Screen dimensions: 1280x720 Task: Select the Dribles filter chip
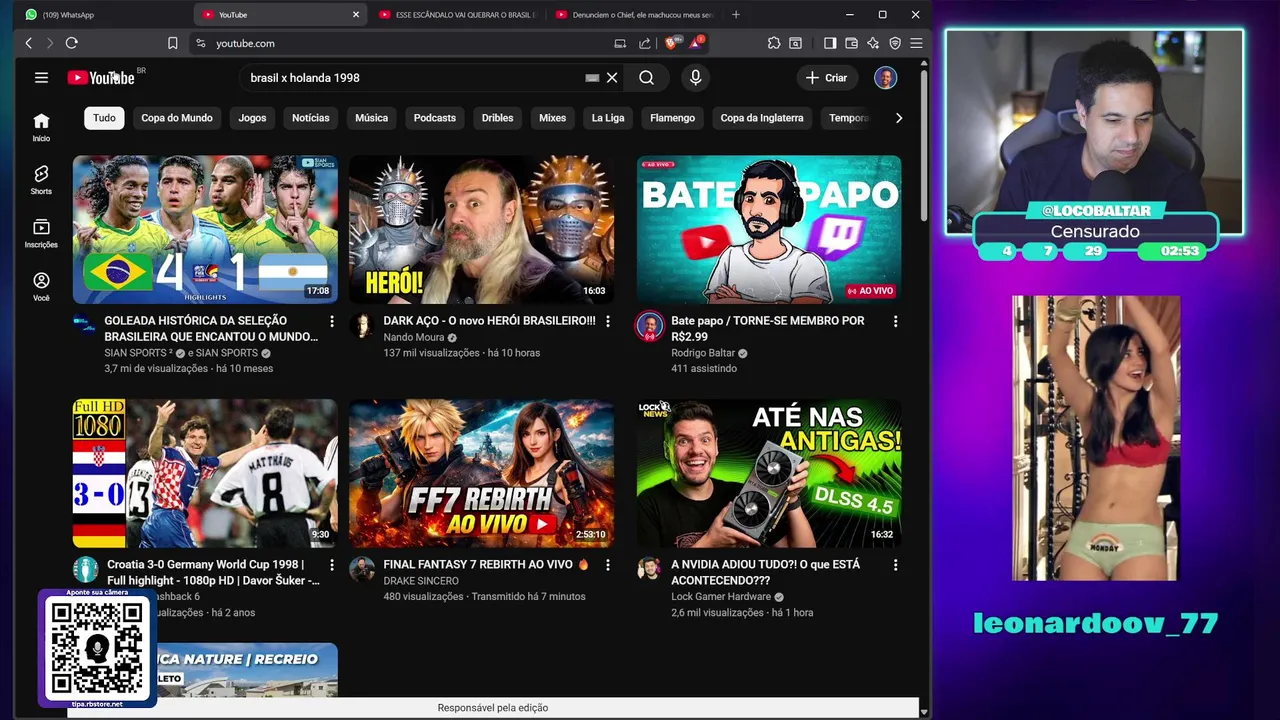point(497,118)
